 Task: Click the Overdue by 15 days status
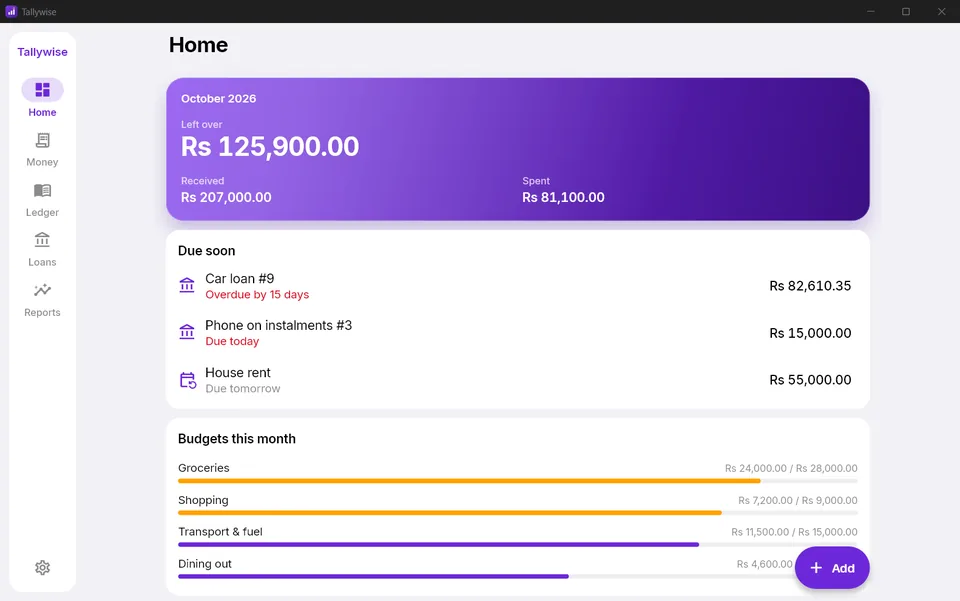pyautogui.click(x=257, y=294)
